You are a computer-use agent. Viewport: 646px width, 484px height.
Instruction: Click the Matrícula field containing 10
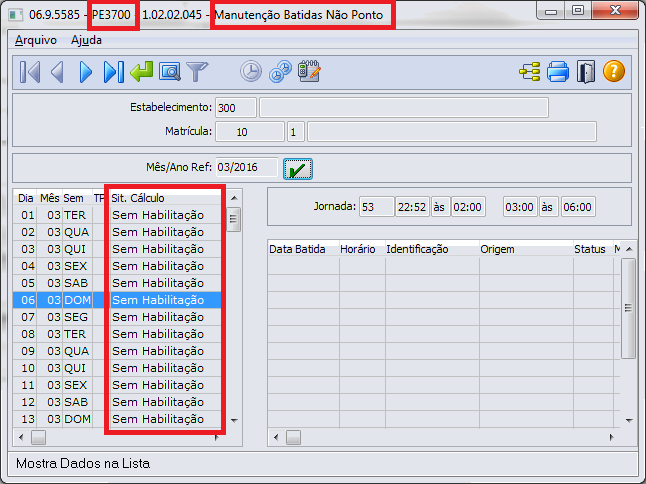250,132
